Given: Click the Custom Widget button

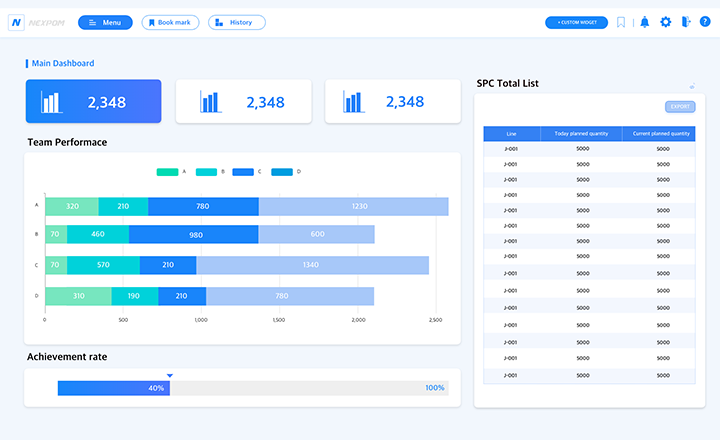Looking at the screenshot, I should point(576,22).
